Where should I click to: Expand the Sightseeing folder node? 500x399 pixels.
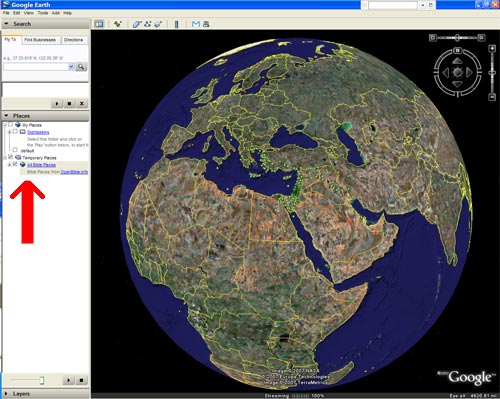click(10, 132)
